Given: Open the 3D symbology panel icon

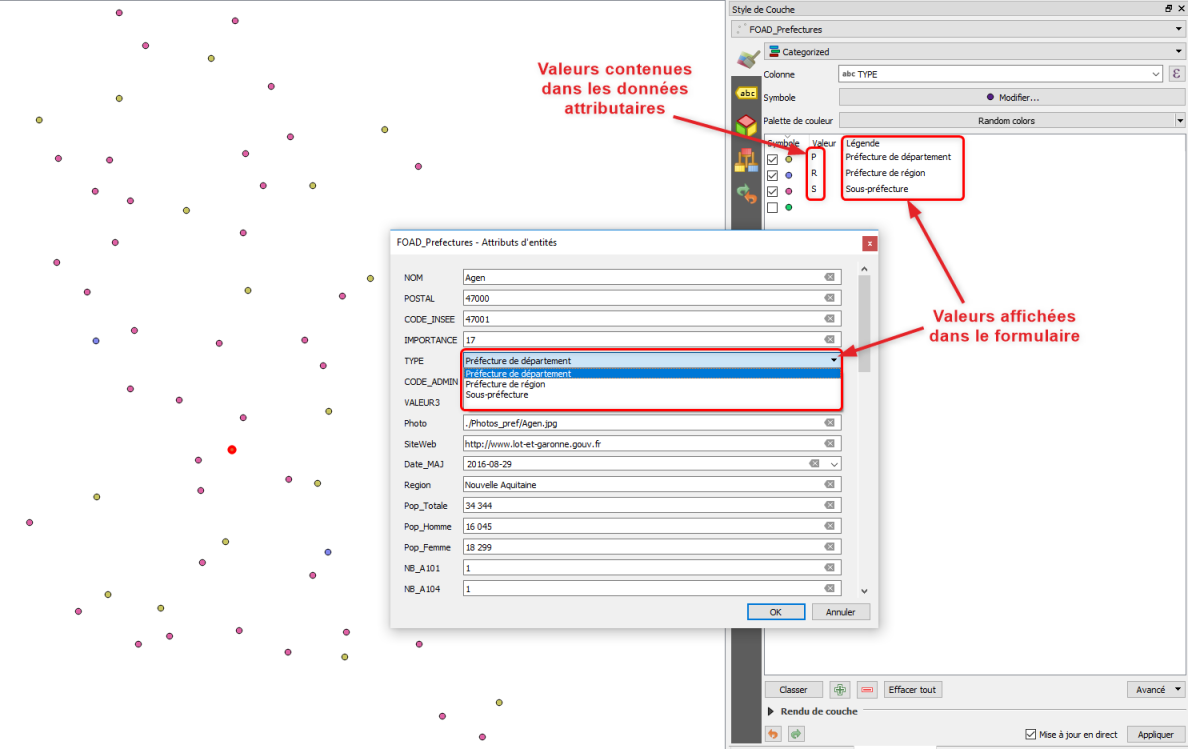Looking at the screenshot, I should [746, 124].
